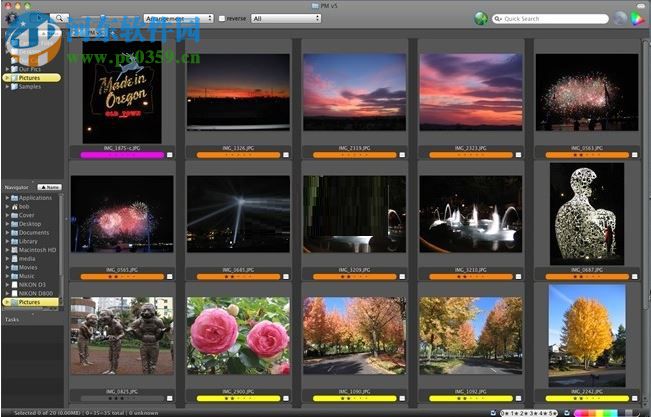Click the NIKON D3 card icon

15,285
